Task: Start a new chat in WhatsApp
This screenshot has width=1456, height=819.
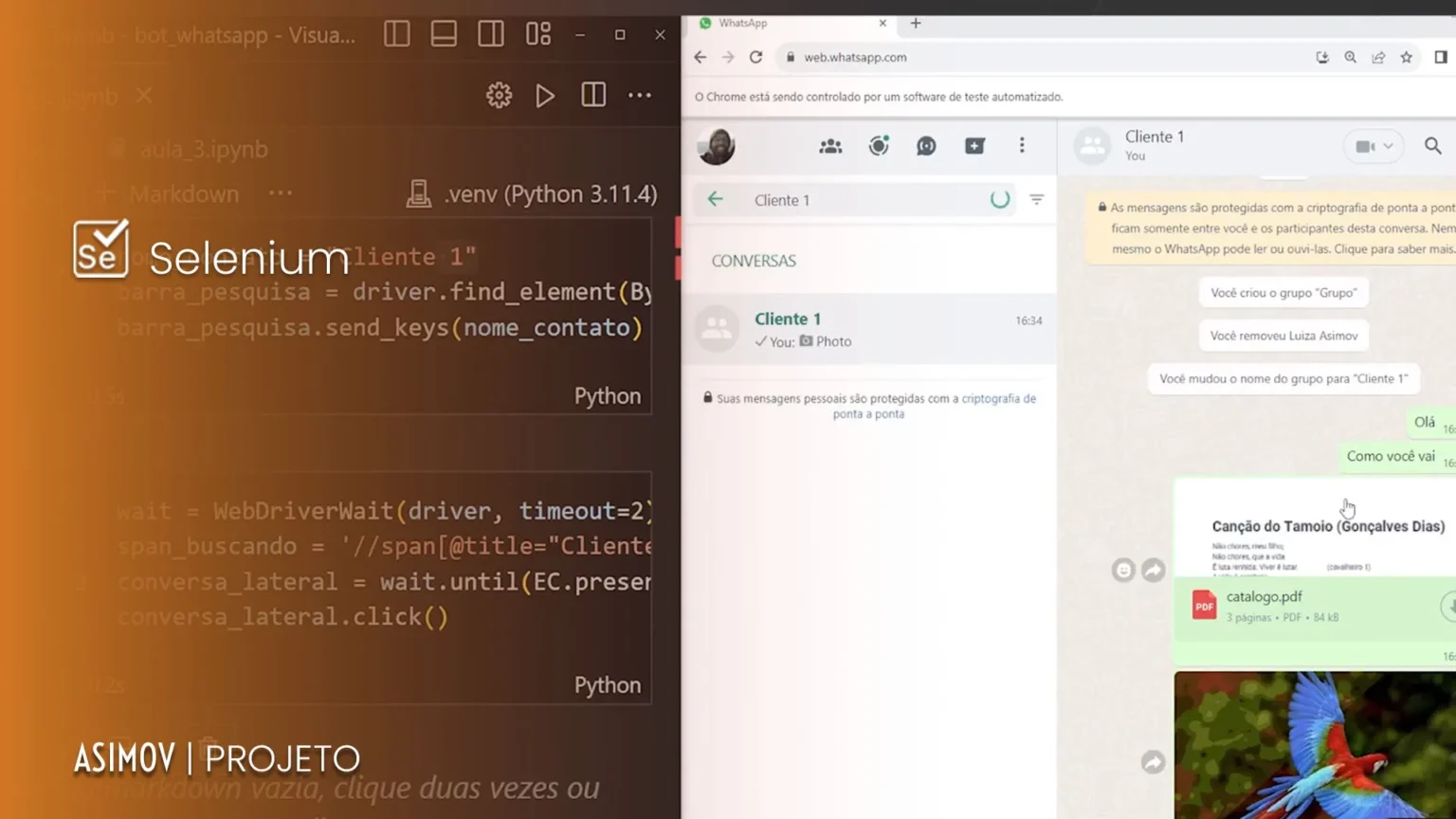Action: (x=974, y=146)
